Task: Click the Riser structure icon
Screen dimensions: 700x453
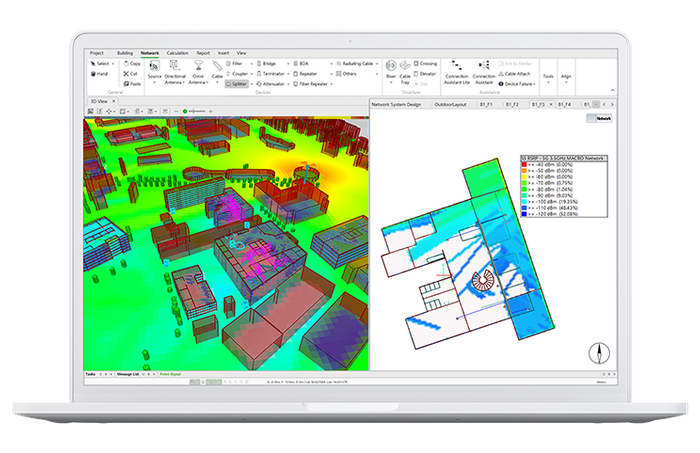Action: click(391, 66)
